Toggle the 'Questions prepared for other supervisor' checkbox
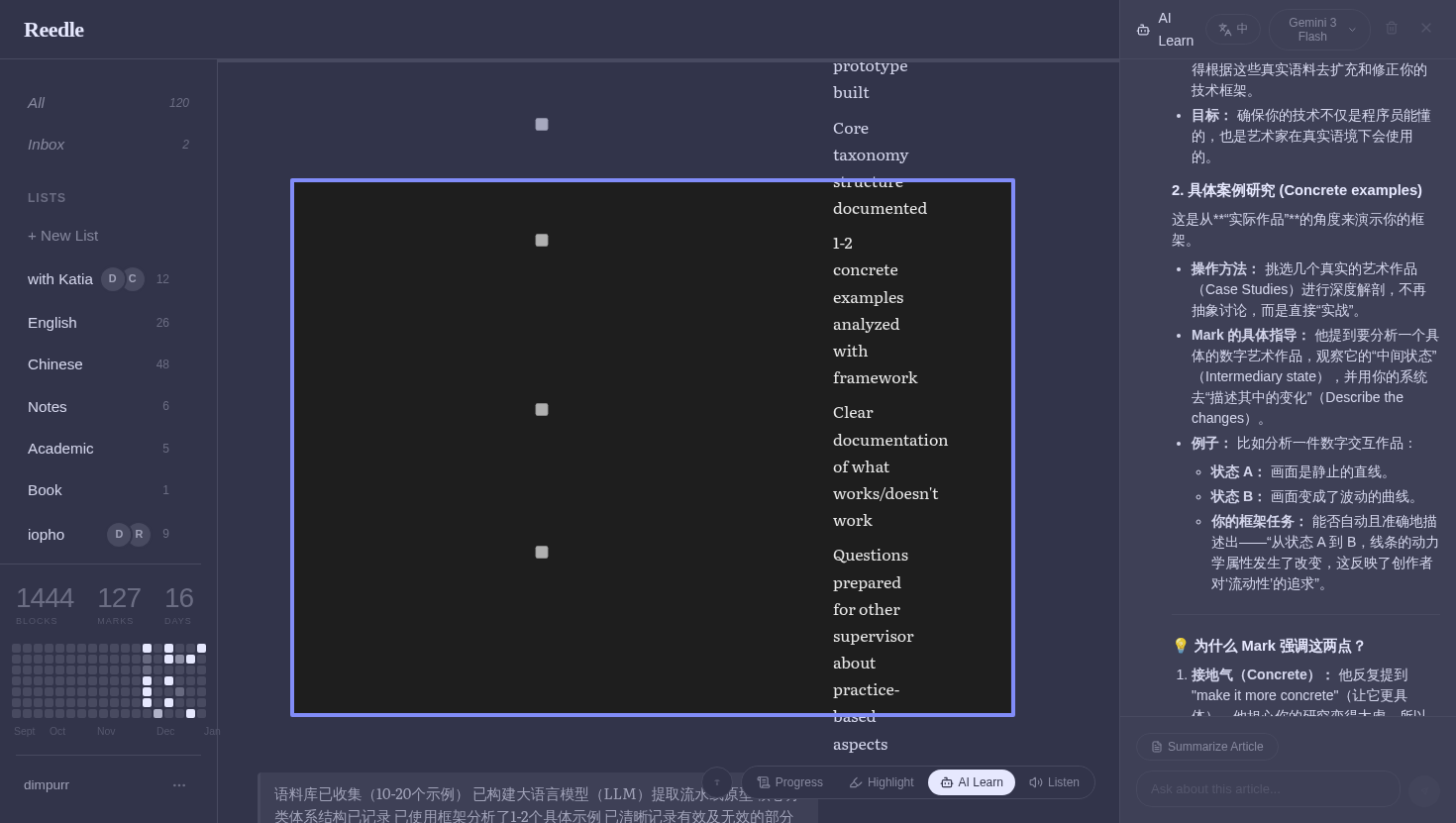This screenshot has width=1456, height=823. point(542,553)
